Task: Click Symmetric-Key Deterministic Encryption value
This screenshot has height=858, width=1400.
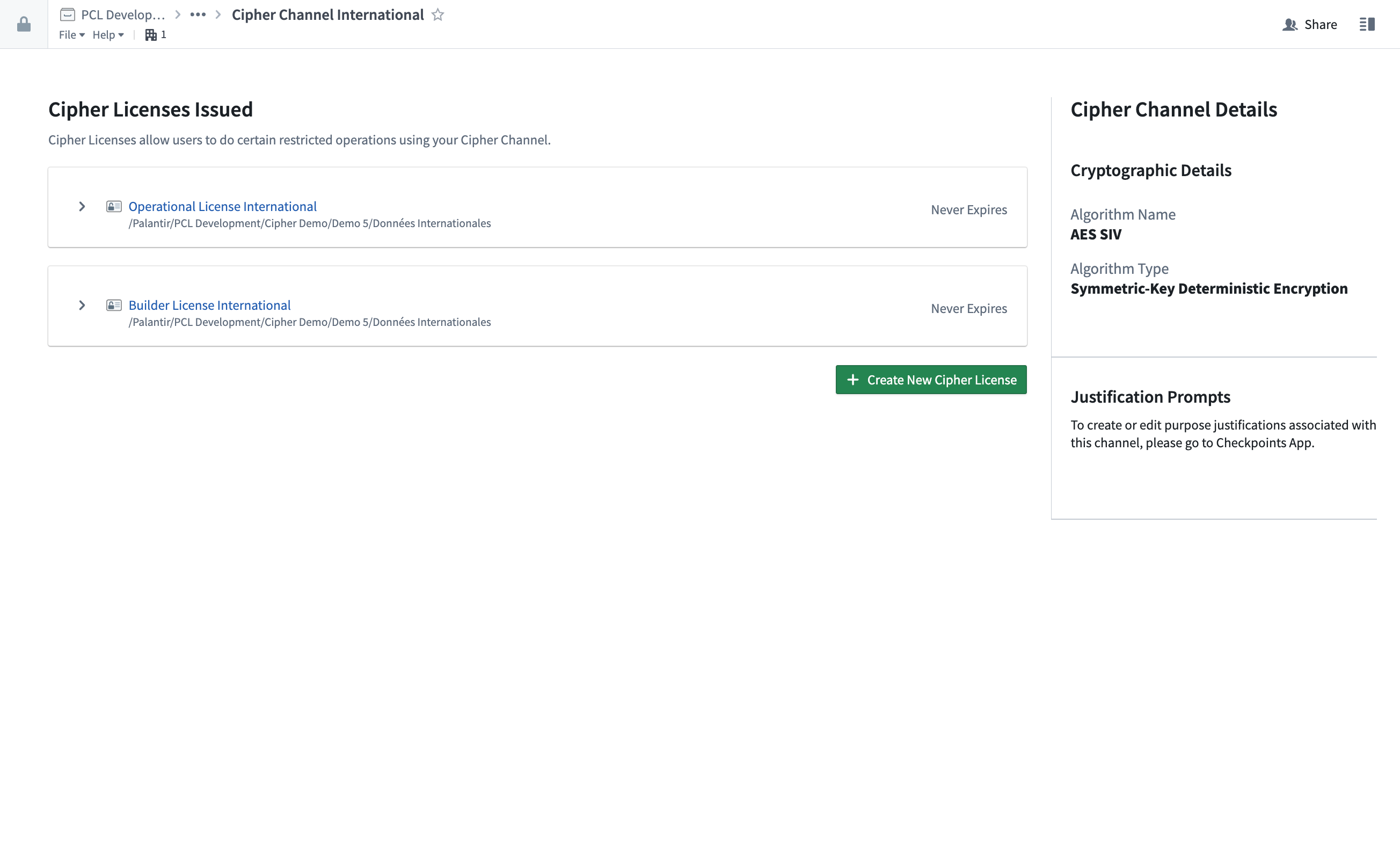Action: (x=1209, y=289)
